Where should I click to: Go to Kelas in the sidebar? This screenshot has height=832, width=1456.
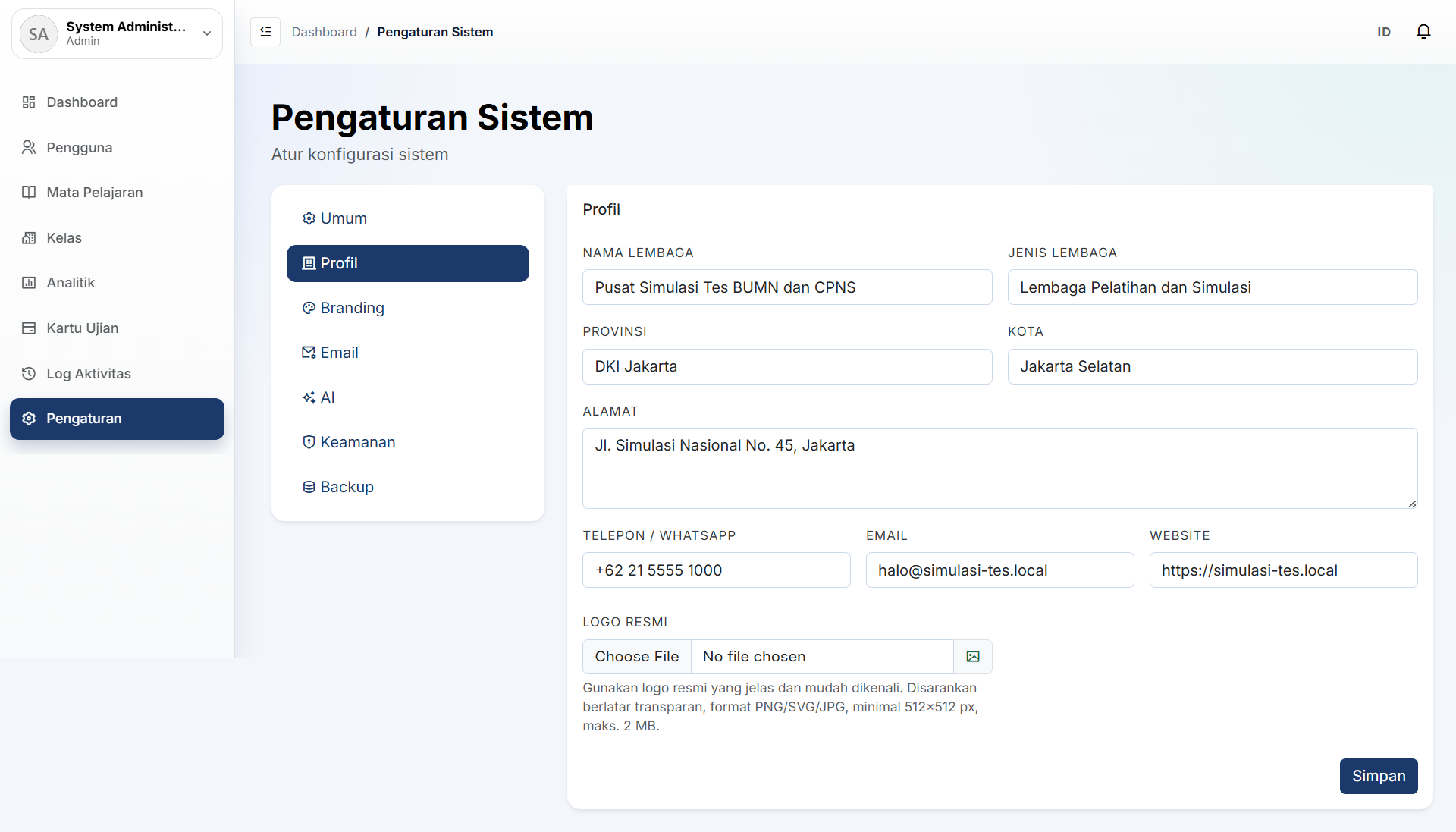[117, 237]
